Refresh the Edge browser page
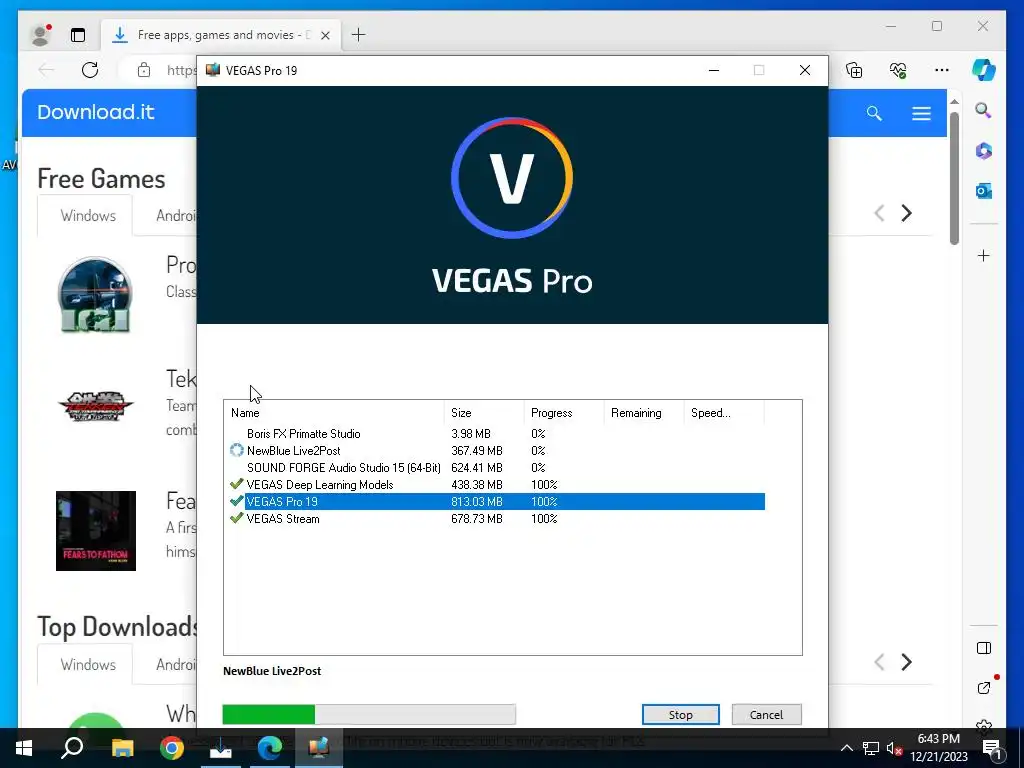 90,70
